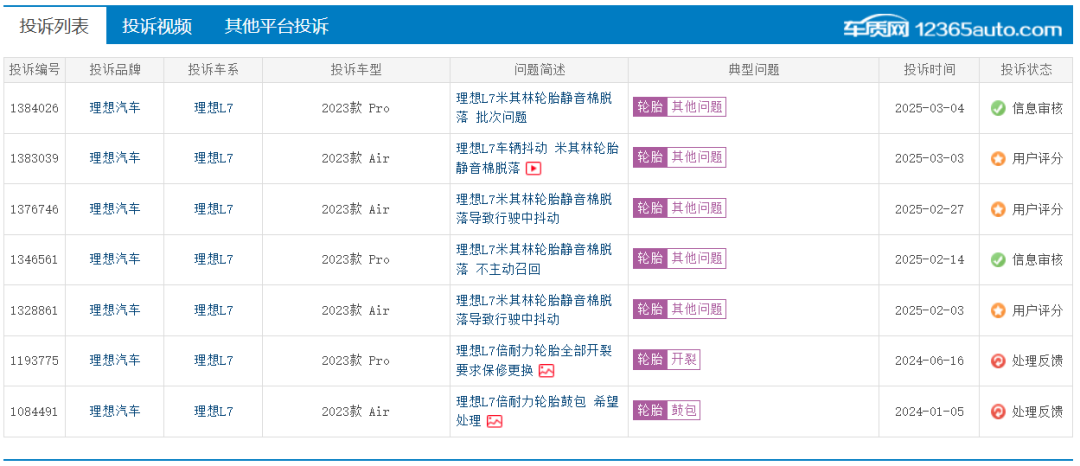Click 典型问题 column header
Image resolution: width=1080 pixels, height=466 pixels.
(x=754, y=70)
